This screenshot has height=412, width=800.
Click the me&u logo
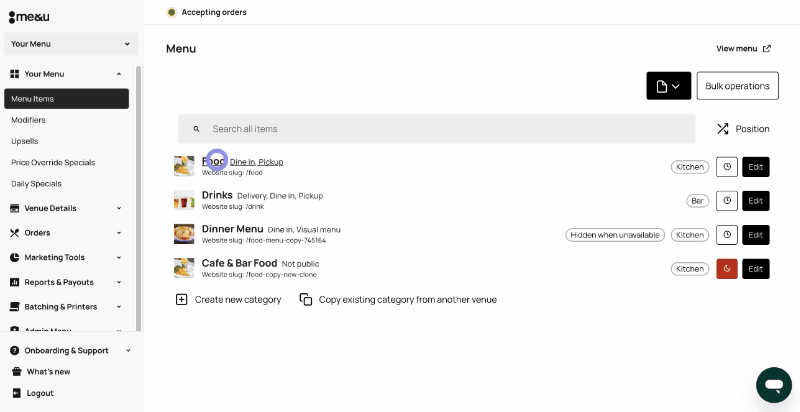click(29, 17)
